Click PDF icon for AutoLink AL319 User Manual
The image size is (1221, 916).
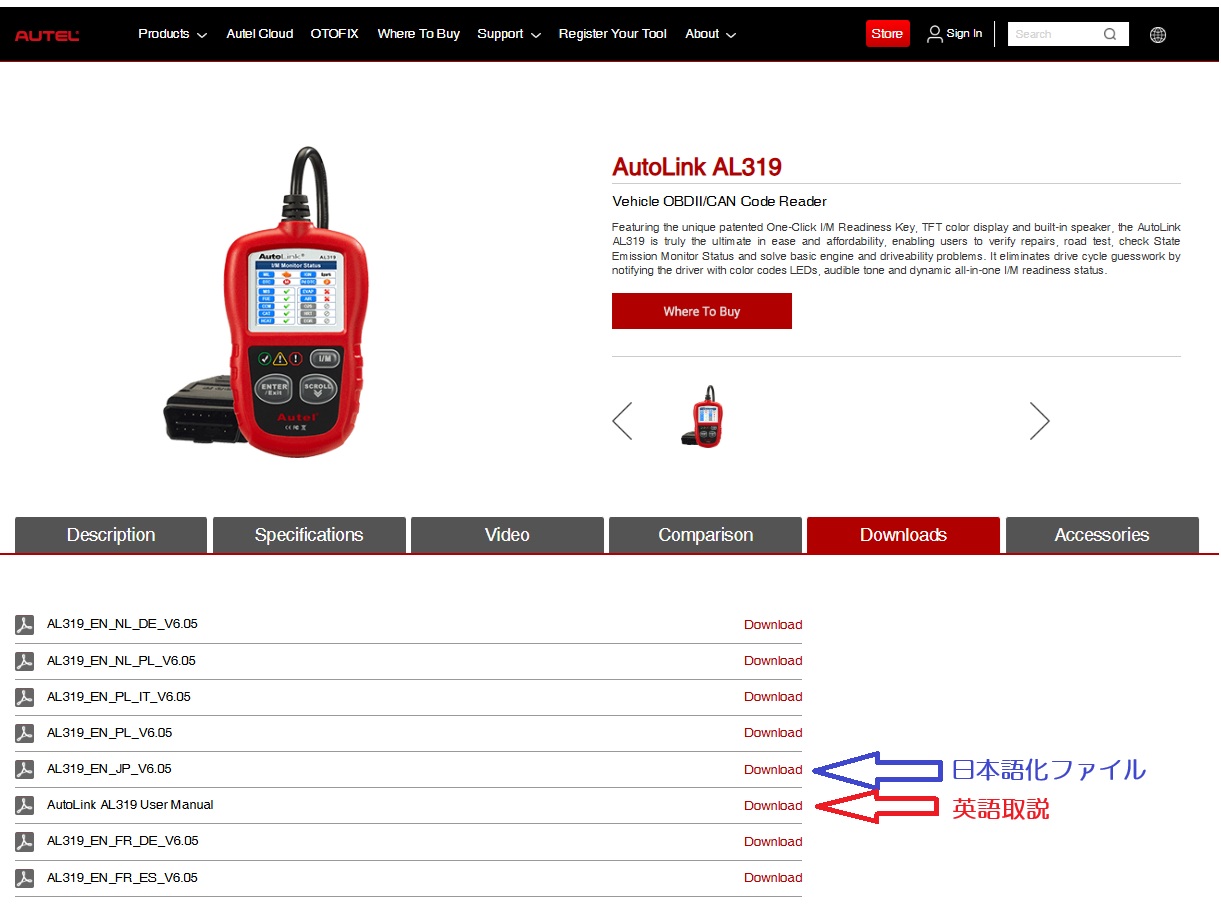(25, 805)
